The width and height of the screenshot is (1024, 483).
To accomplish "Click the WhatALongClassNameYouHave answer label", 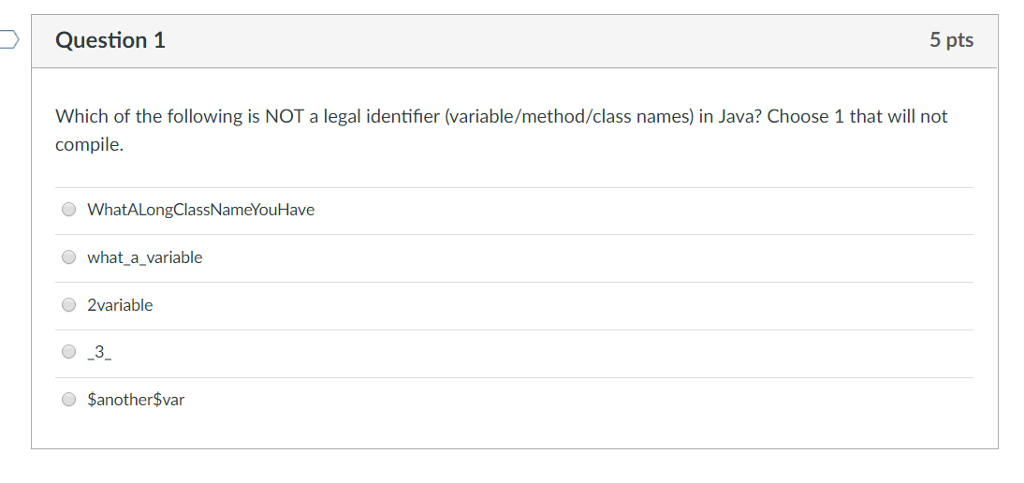I will click(x=201, y=210).
